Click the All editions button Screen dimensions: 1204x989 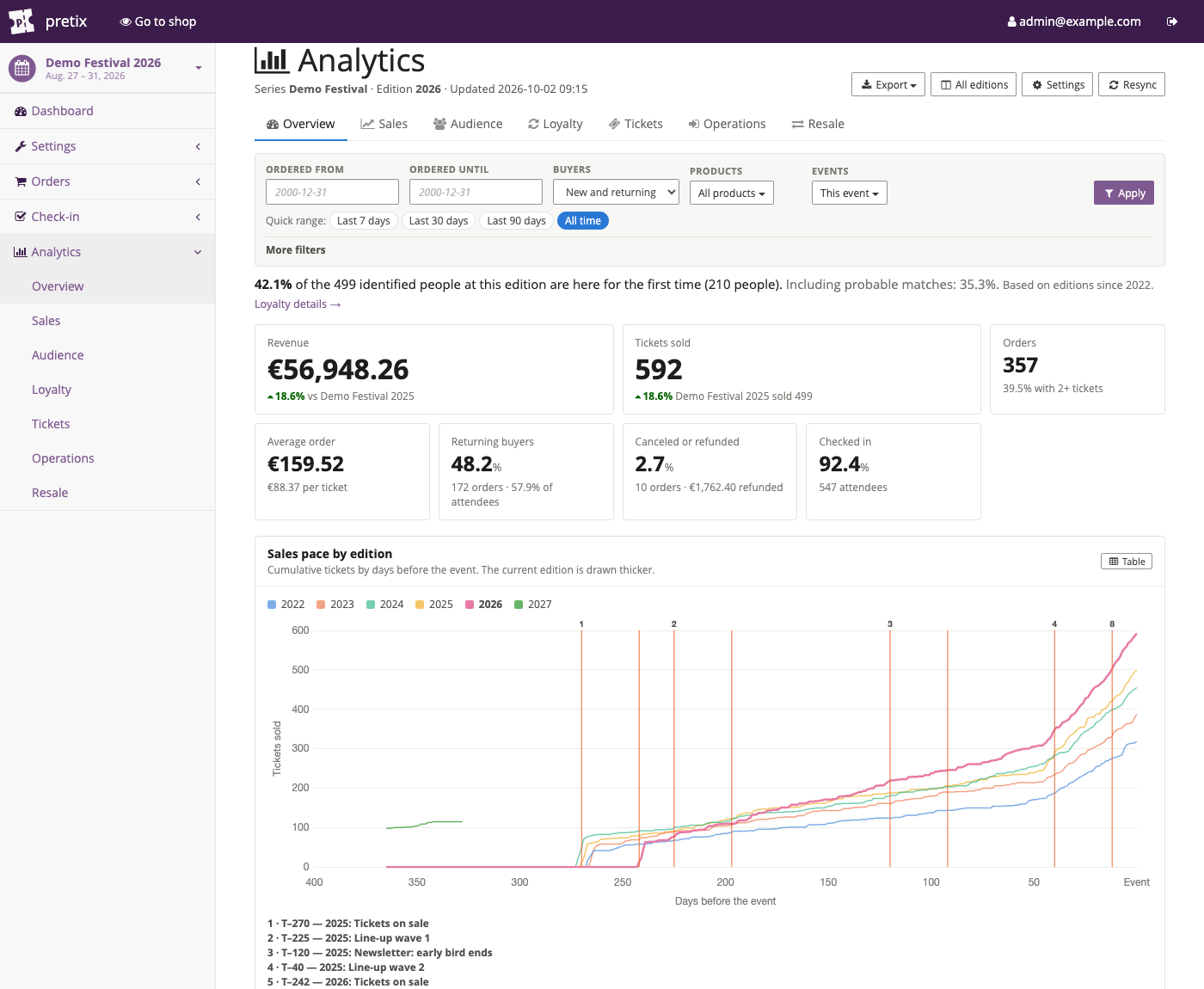974,84
